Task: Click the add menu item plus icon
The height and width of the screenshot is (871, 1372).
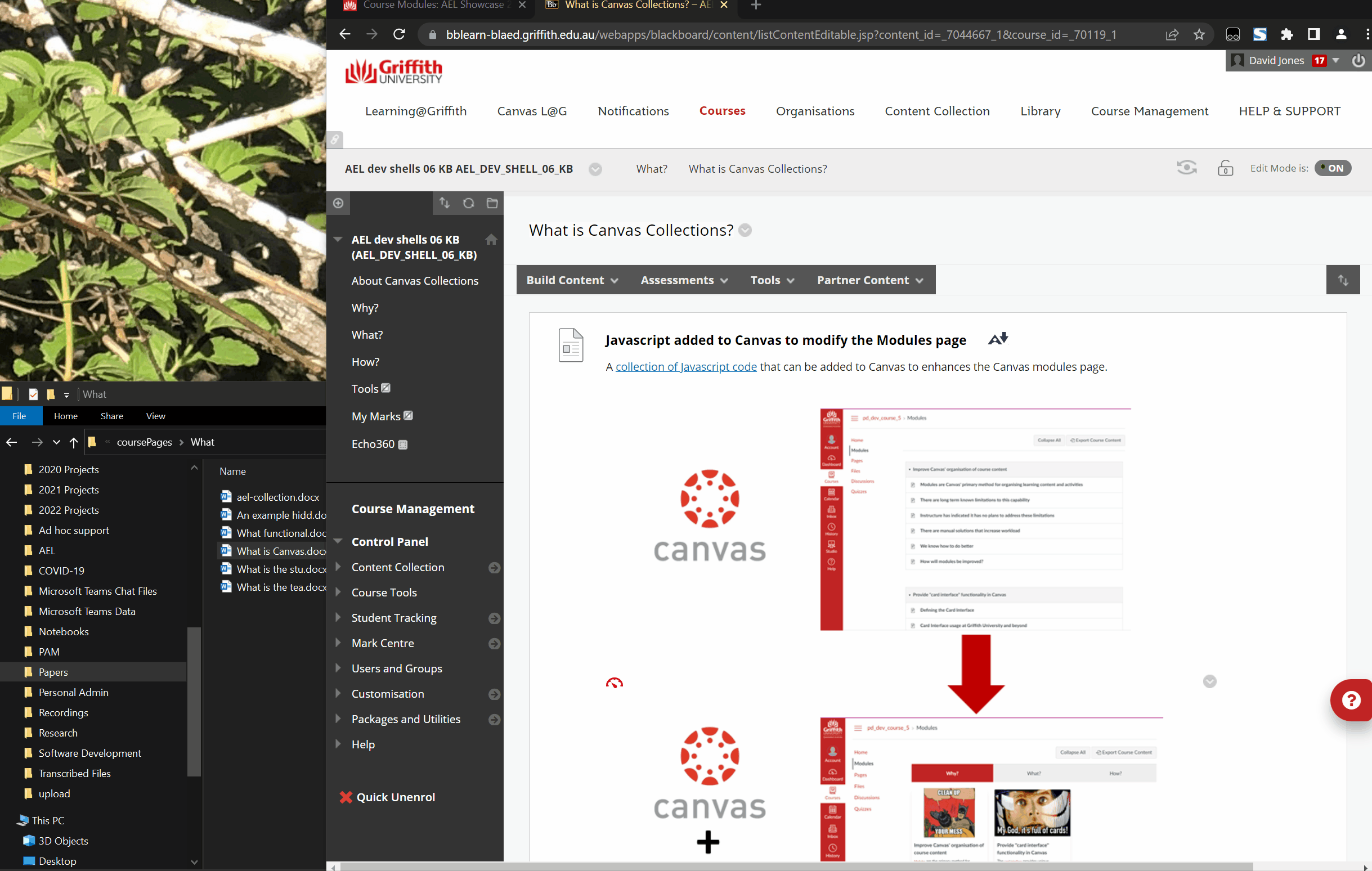Action: point(338,203)
